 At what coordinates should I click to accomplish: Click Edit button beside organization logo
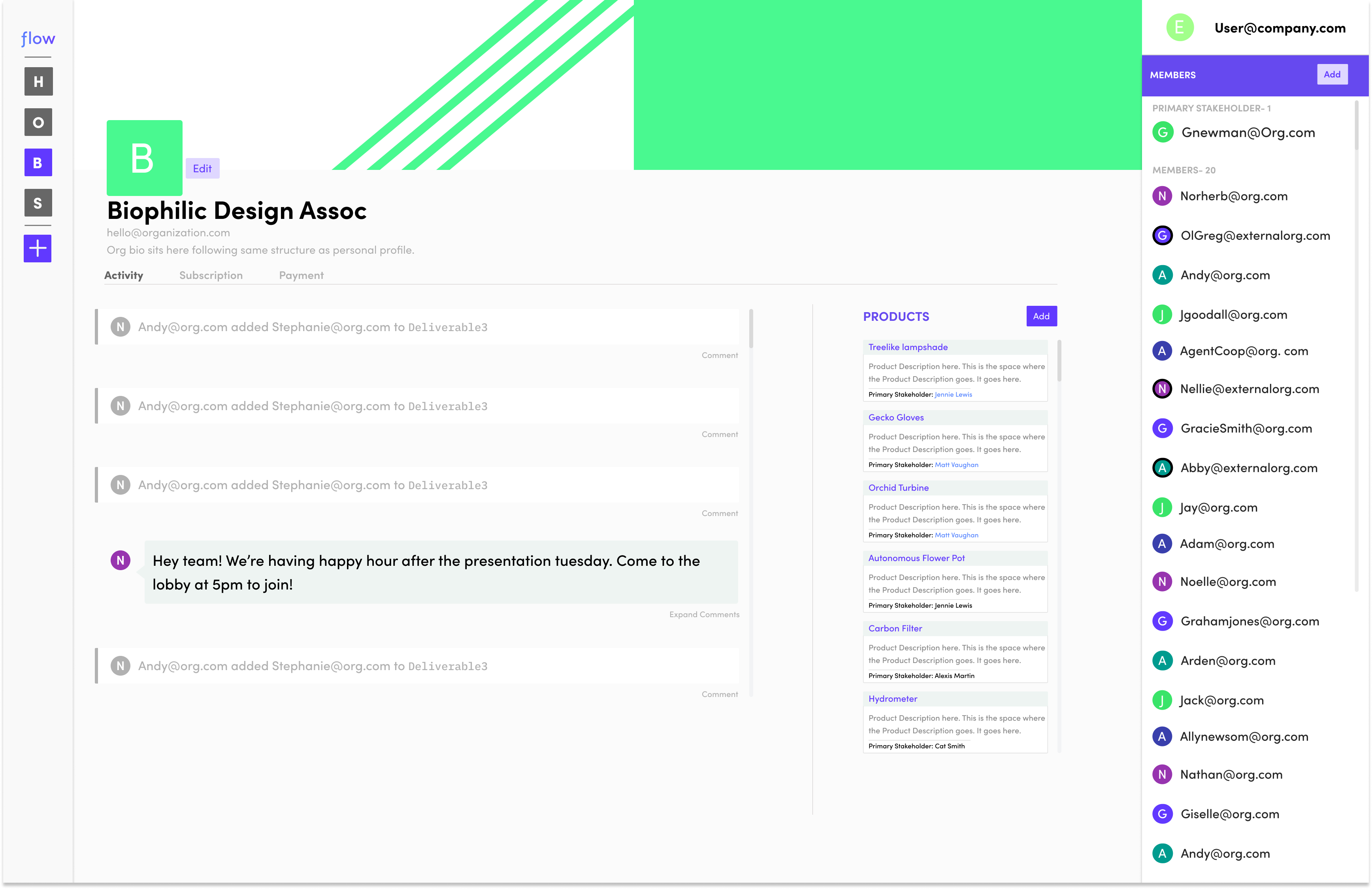[x=202, y=168]
